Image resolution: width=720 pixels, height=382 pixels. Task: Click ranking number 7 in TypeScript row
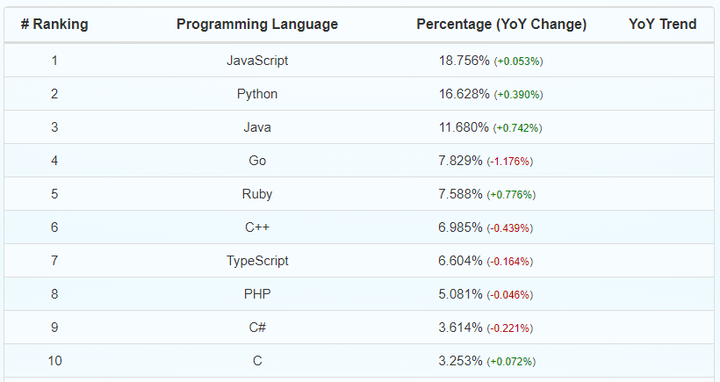click(54, 261)
